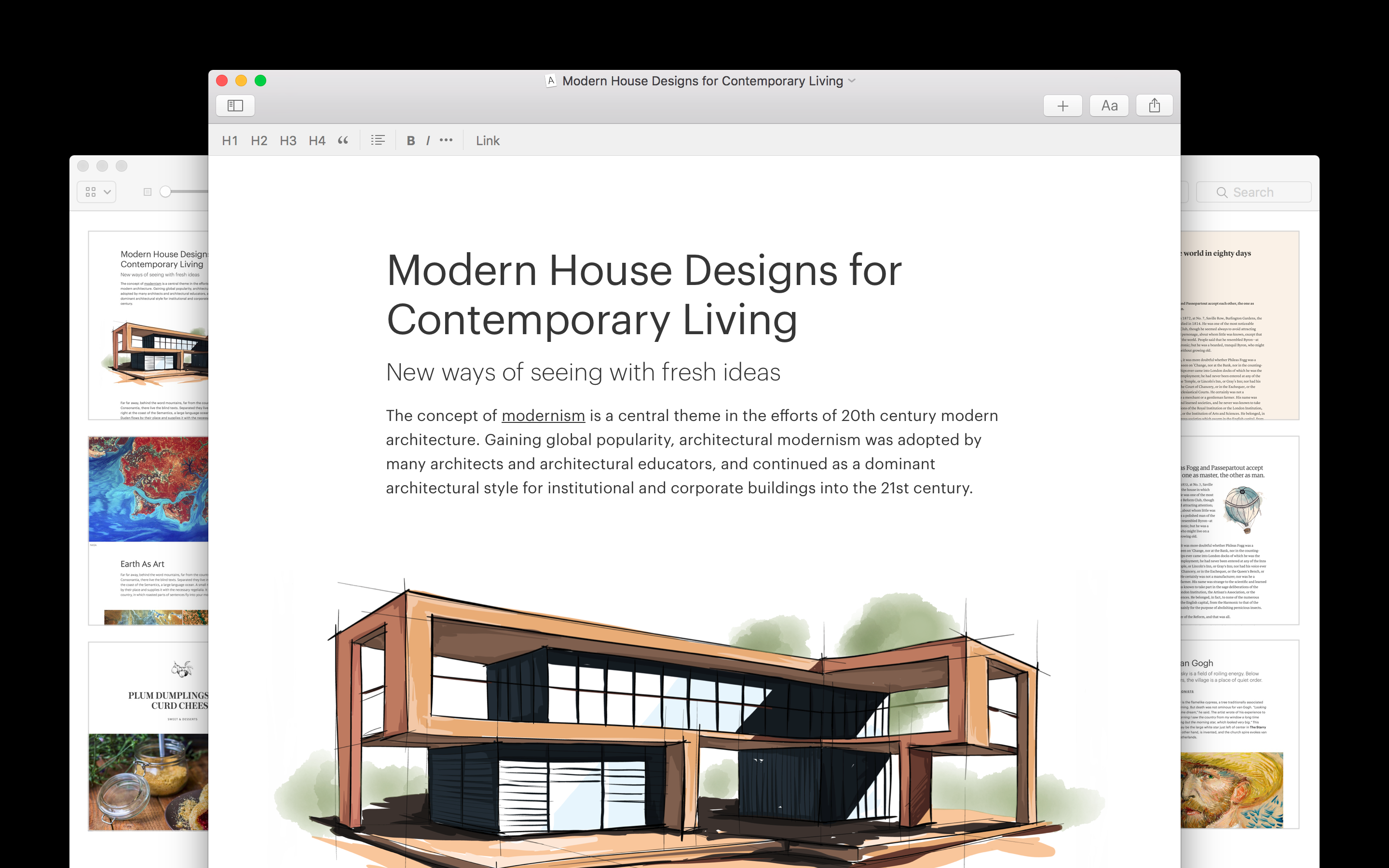Image resolution: width=1389 pixels, height=868 pixels.
Task: Select grid view in the library window
Action: click(90, 192)
